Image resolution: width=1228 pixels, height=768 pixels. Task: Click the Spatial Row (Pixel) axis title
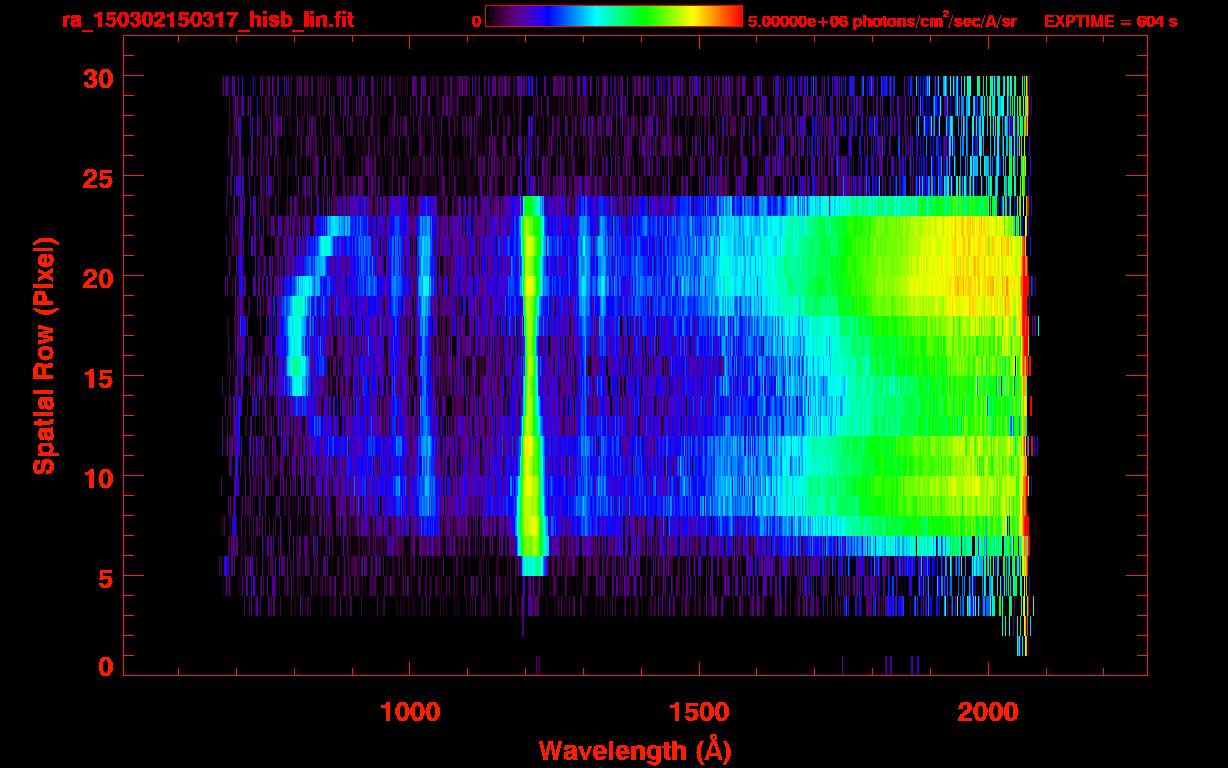(45, 355)
